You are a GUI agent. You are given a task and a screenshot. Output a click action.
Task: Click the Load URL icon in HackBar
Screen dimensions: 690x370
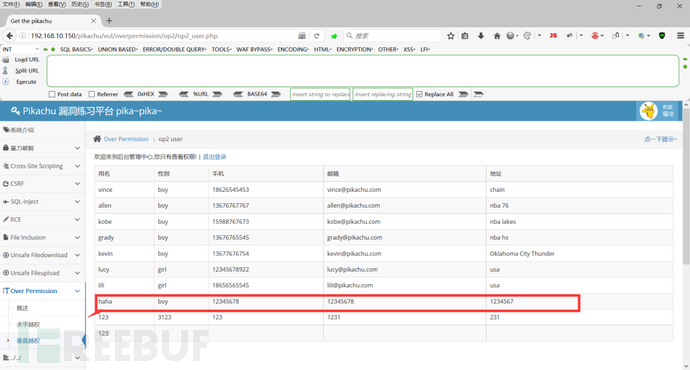(6, 59)
